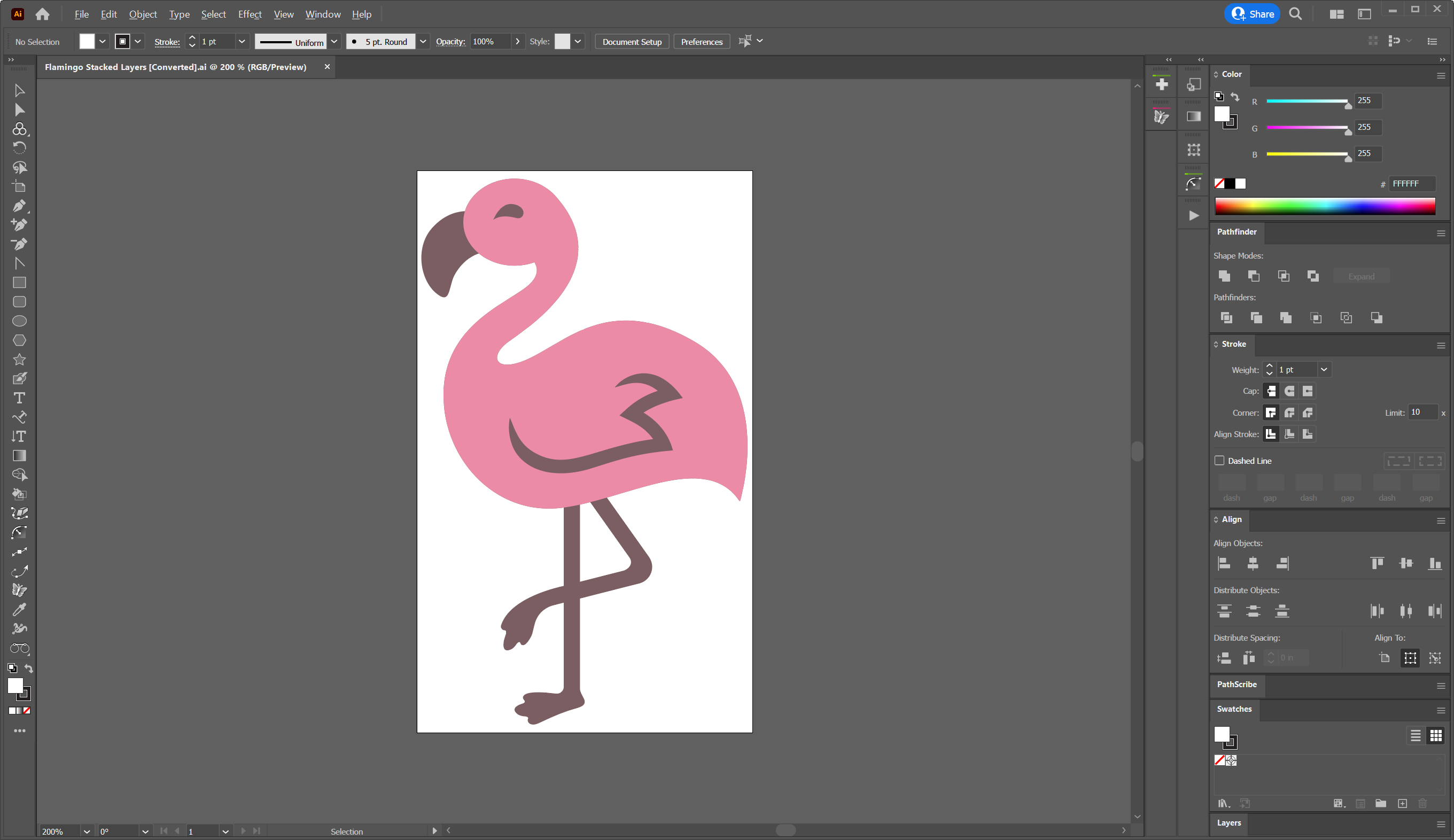1454x840 pixels.
Task: Open the Style dropdown
Action: (577, 42)
